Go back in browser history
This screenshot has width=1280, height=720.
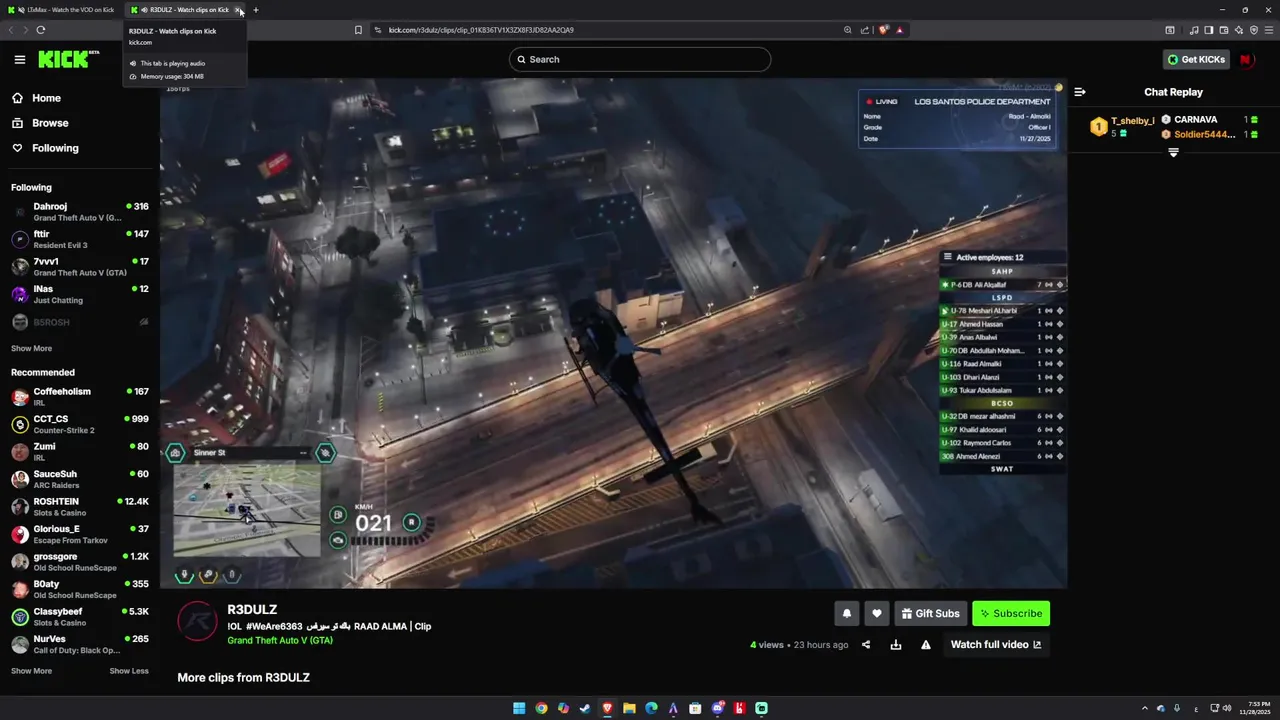pyautogui.click(x=11, y=30)
